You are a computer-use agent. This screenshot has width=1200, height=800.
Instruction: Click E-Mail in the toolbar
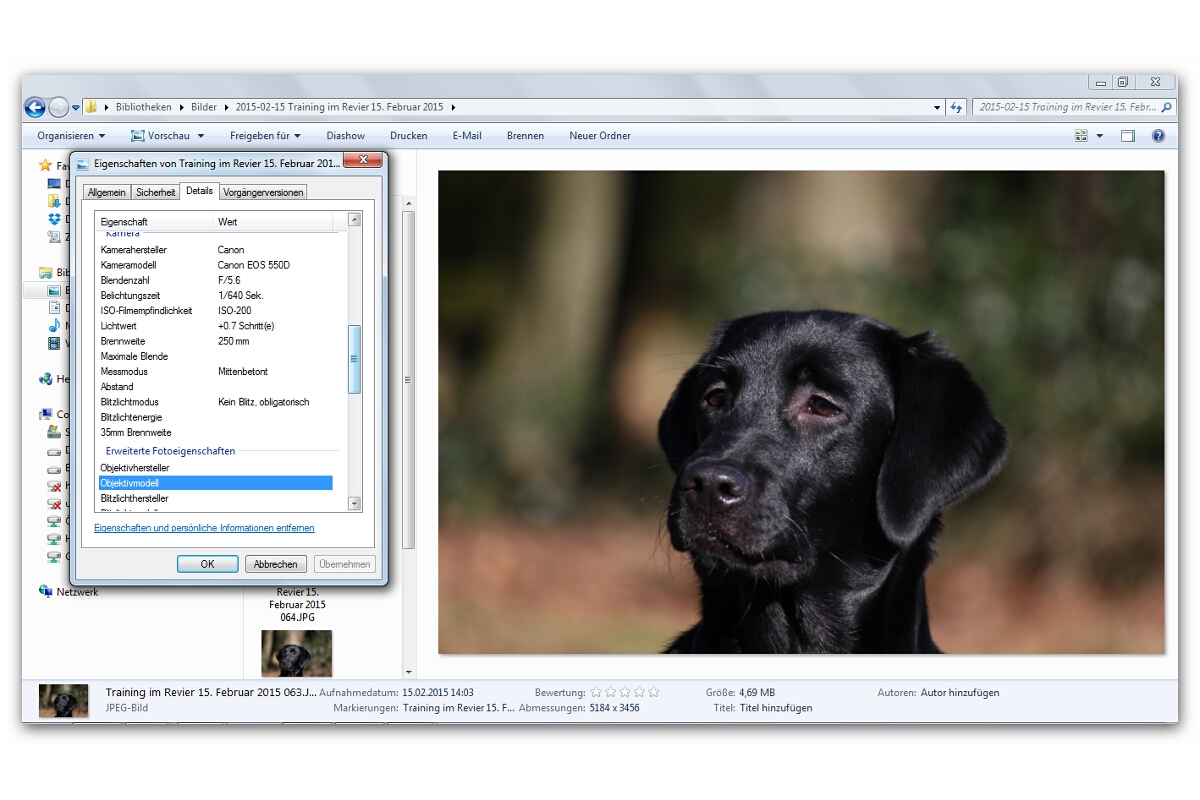click(467, 136)
